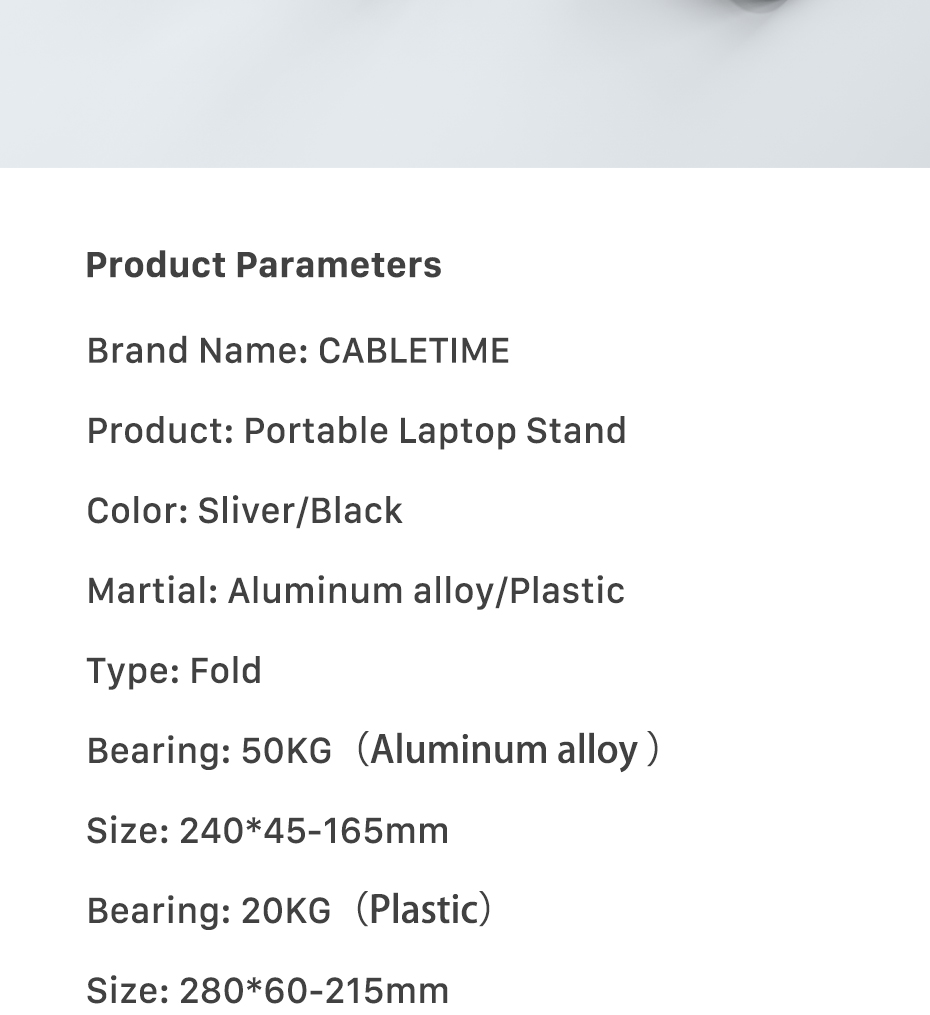Screen dimensions: 930x1015
Task: Click the word Fold
Action: coord(226,671)
